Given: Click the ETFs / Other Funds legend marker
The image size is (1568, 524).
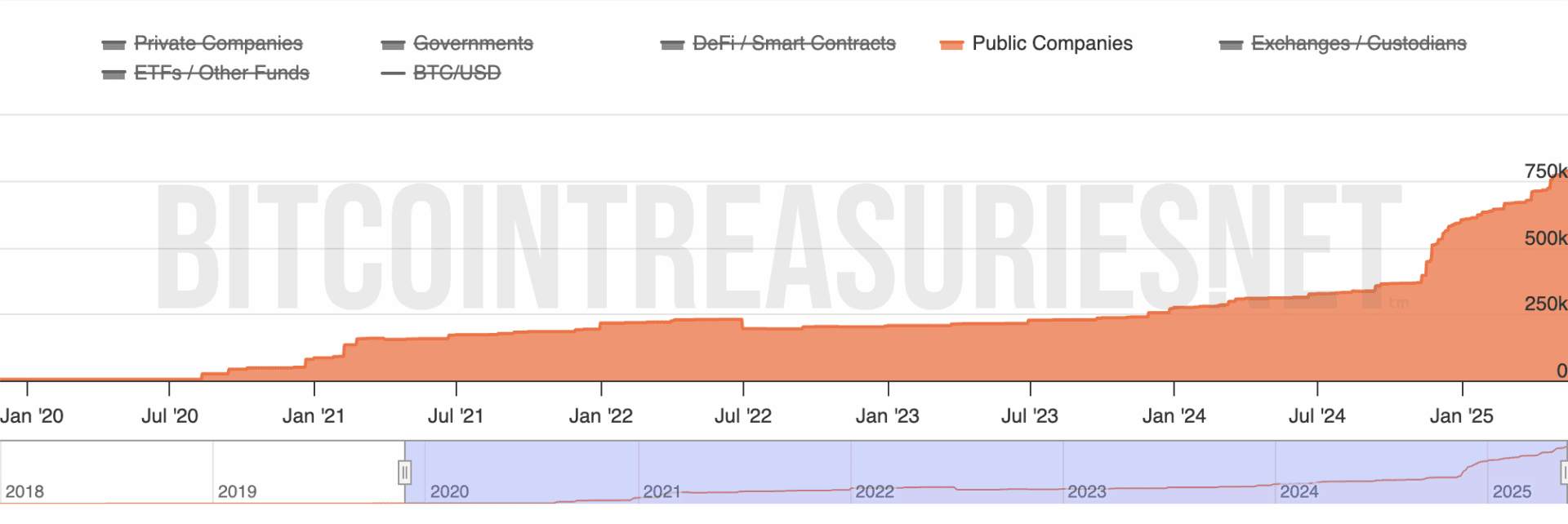Looking at the screenshot, I should click(114, 74).
